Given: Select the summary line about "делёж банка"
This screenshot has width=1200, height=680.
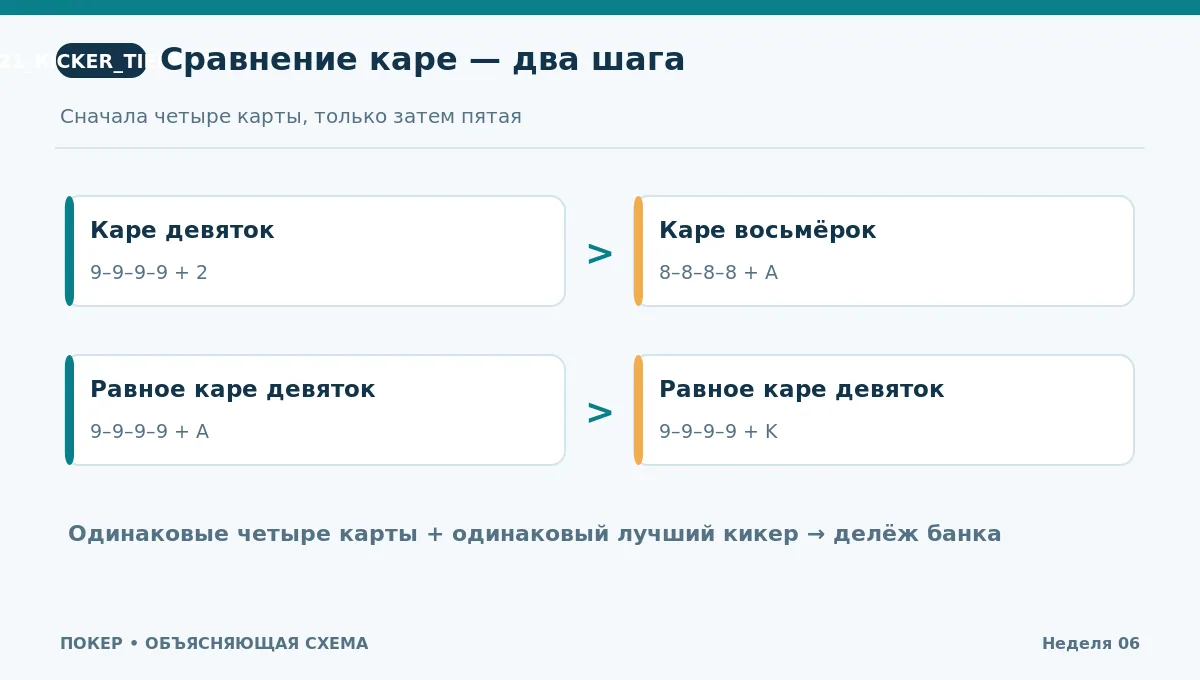Looking at the screenshot, I should (x=535, y=534).
